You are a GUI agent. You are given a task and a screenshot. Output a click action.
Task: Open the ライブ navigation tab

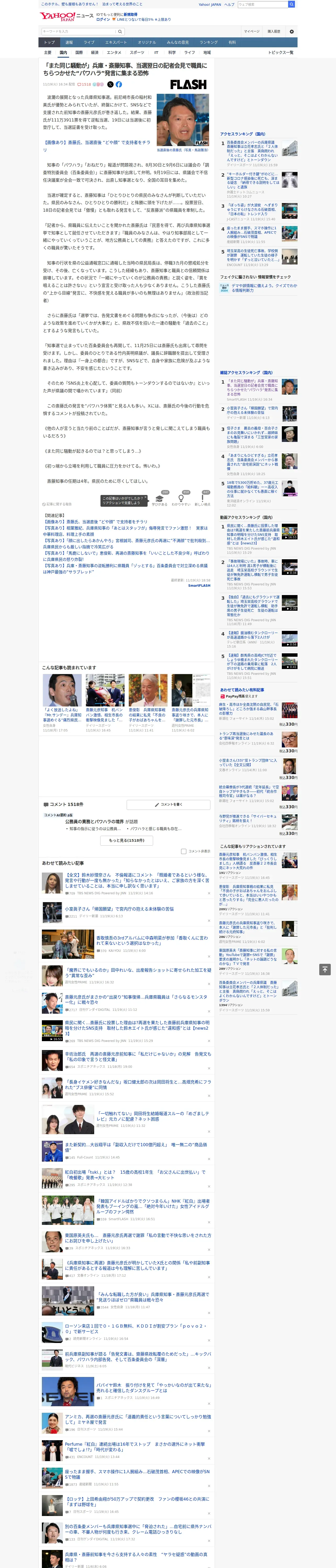coord(89,42)
